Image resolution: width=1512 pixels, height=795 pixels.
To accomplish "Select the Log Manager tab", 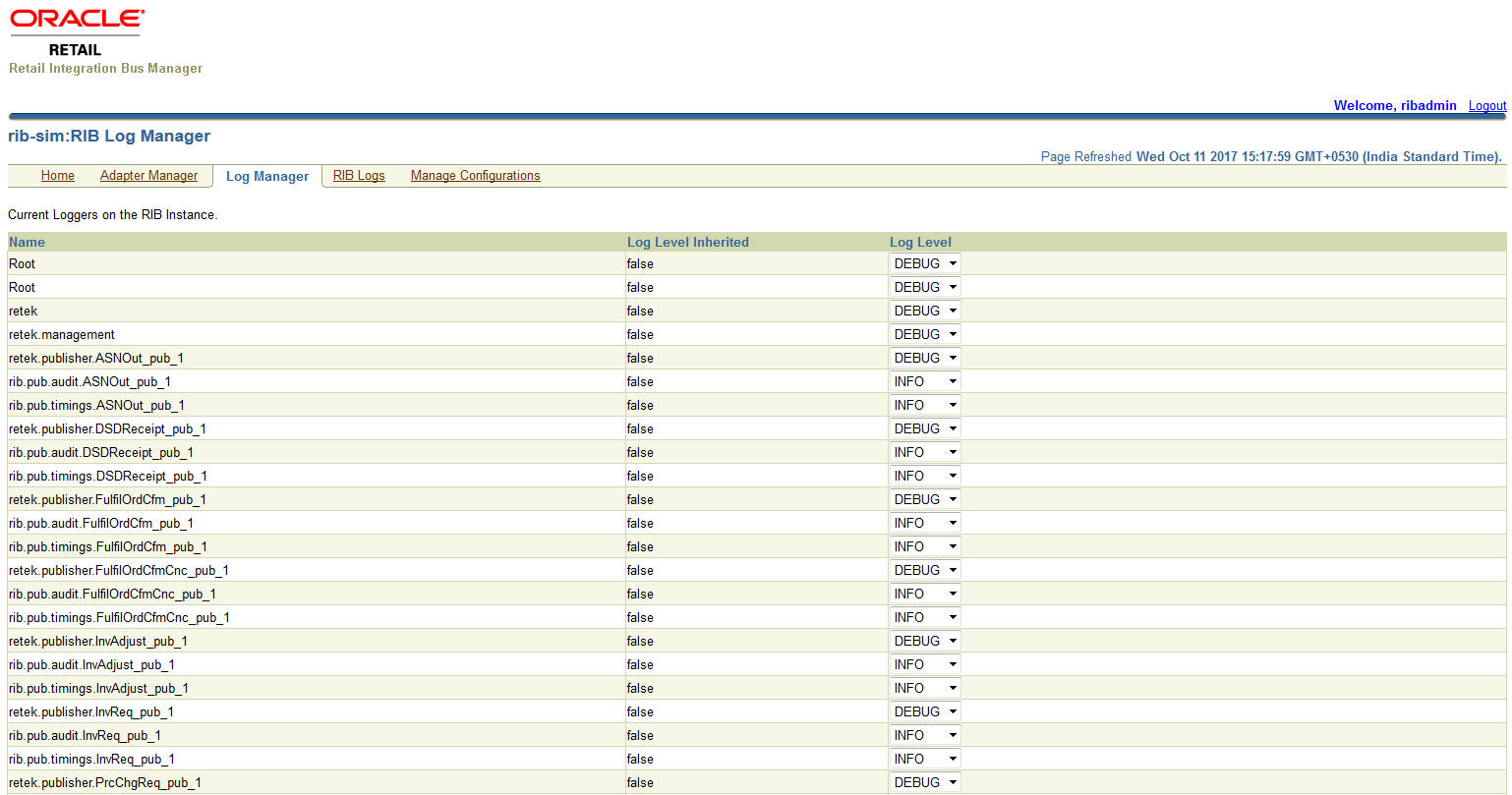I will tap(266, 176).
